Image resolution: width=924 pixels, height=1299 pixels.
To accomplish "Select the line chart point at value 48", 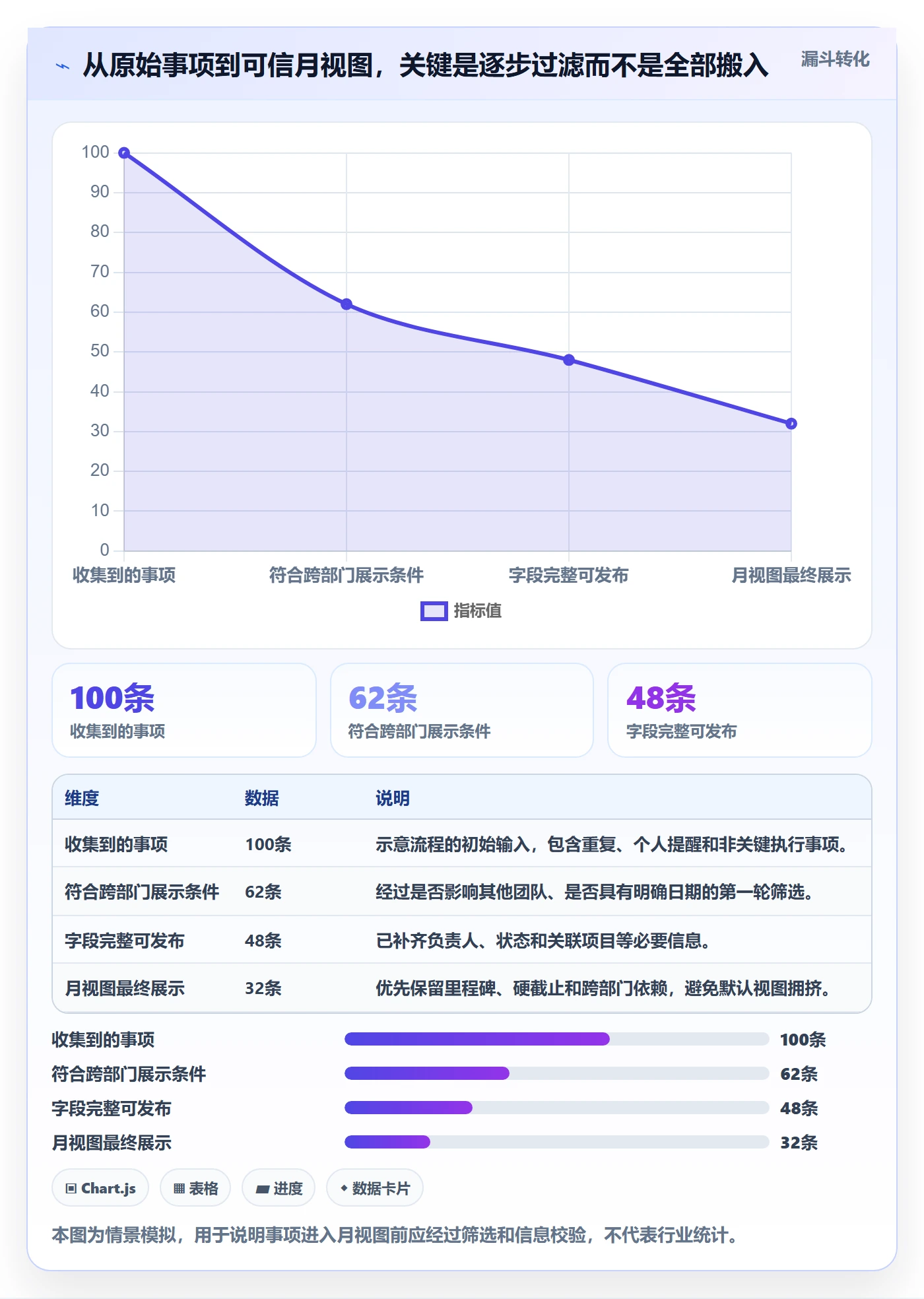I will click(569, 360).
